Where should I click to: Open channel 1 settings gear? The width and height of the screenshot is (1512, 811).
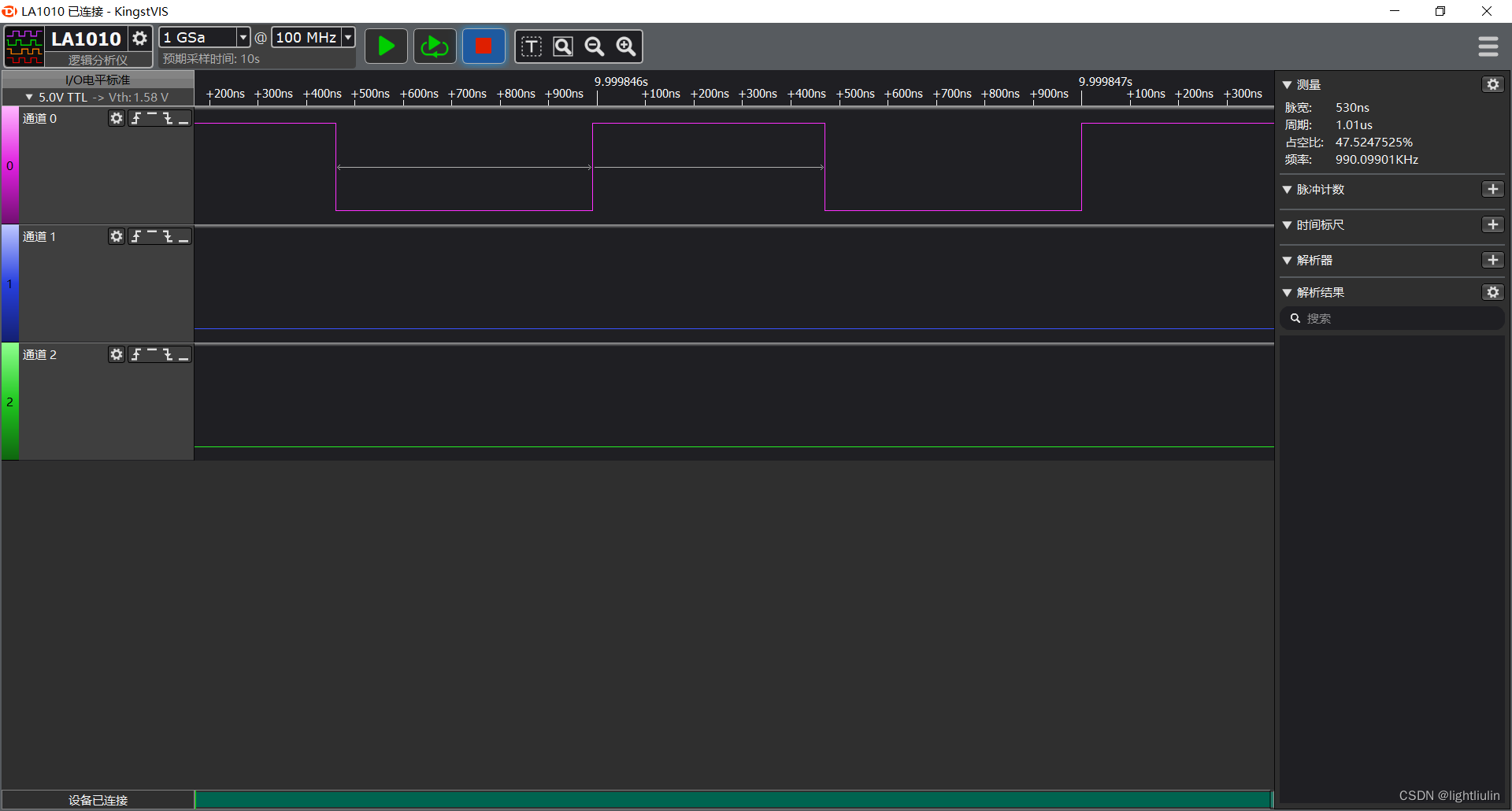(117, 236)
